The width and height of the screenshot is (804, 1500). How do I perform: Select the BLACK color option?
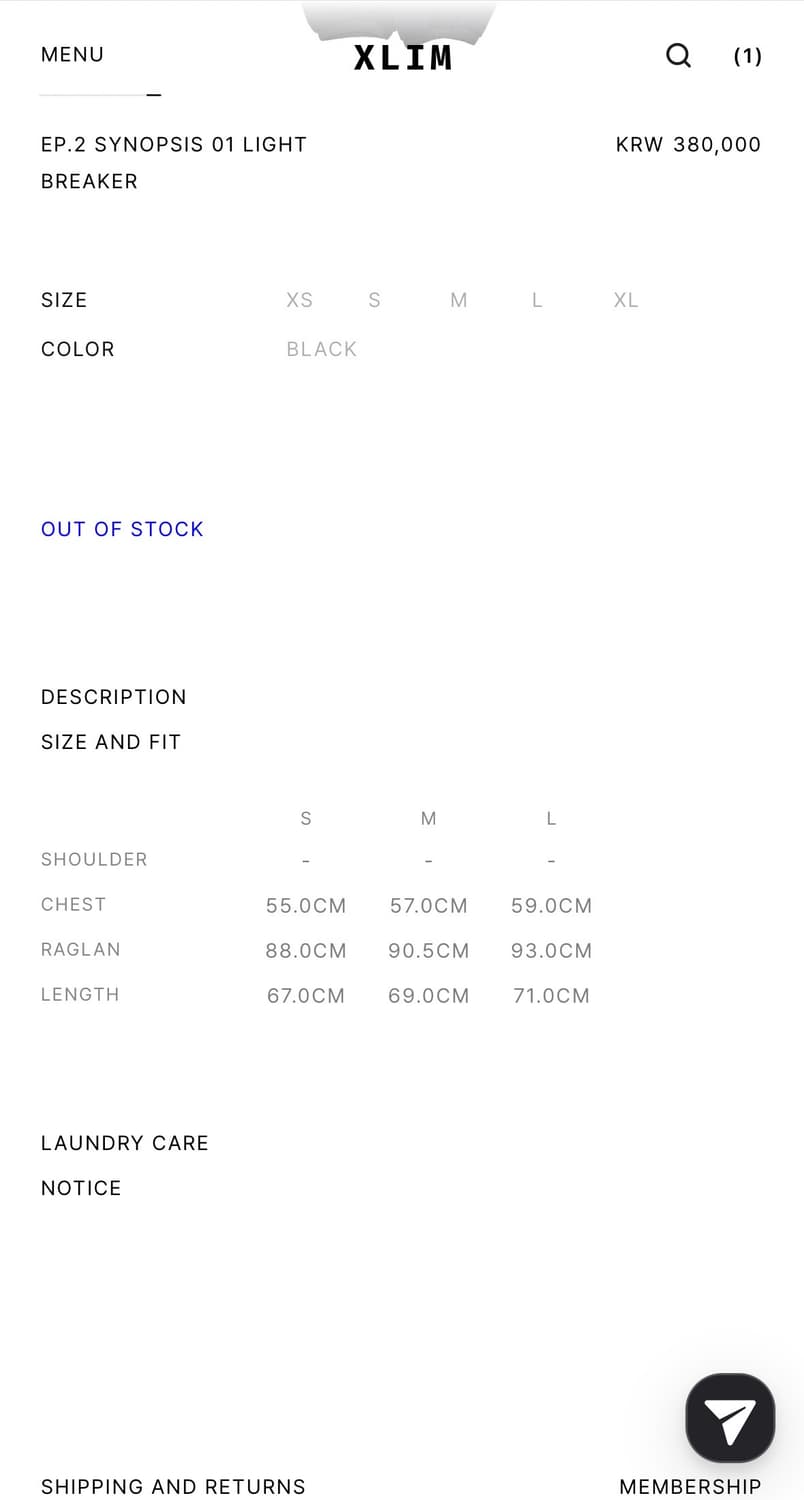click(x=321, y=349)
